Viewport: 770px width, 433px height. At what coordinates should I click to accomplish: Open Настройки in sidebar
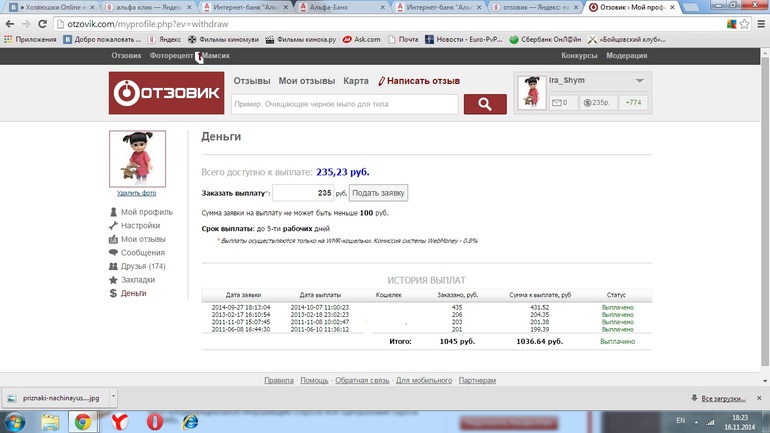[140, 225]
